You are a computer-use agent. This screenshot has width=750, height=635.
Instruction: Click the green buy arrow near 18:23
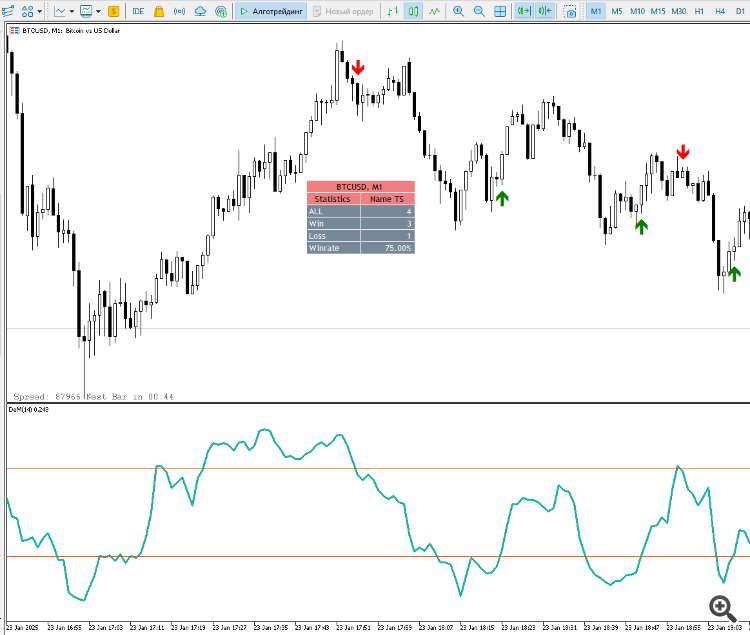click(502, 198)
